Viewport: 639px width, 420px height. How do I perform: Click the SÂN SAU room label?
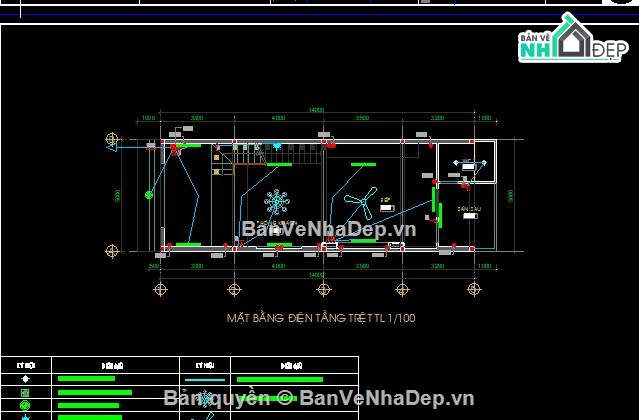coord(469,209)
